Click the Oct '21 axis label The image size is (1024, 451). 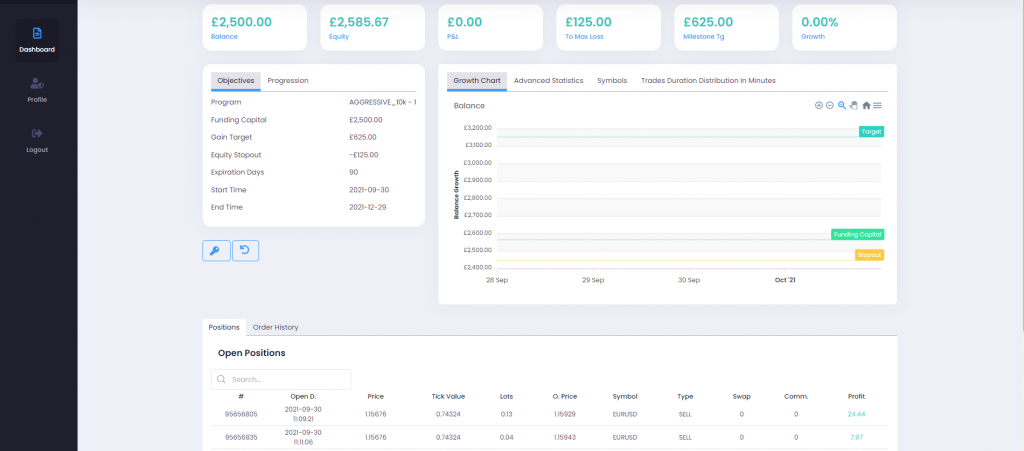[x=784, y=280]
